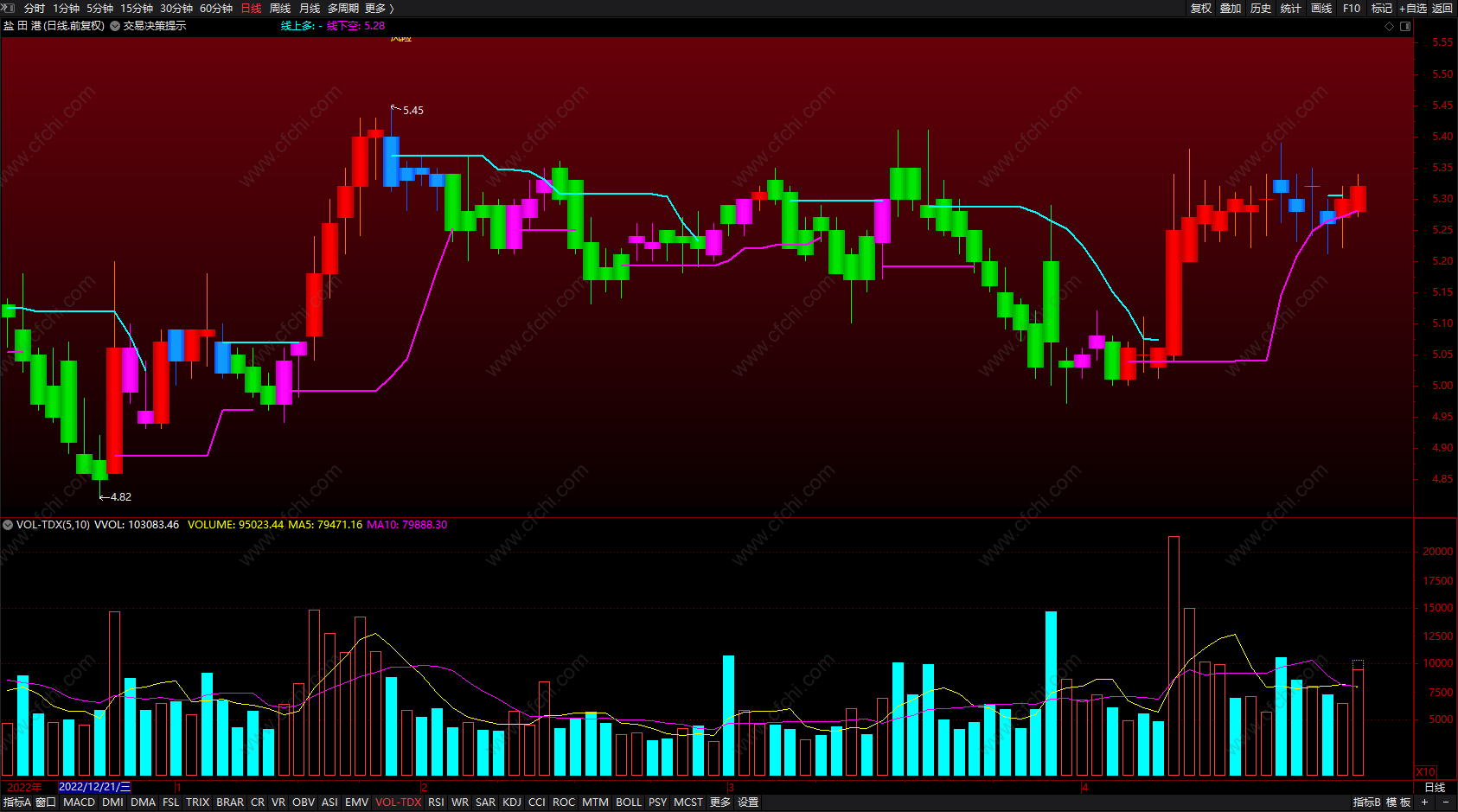Viewport: 1458px width, 812px height.
Task: Expand the 更多 periods dropdown
Action: 380,8
